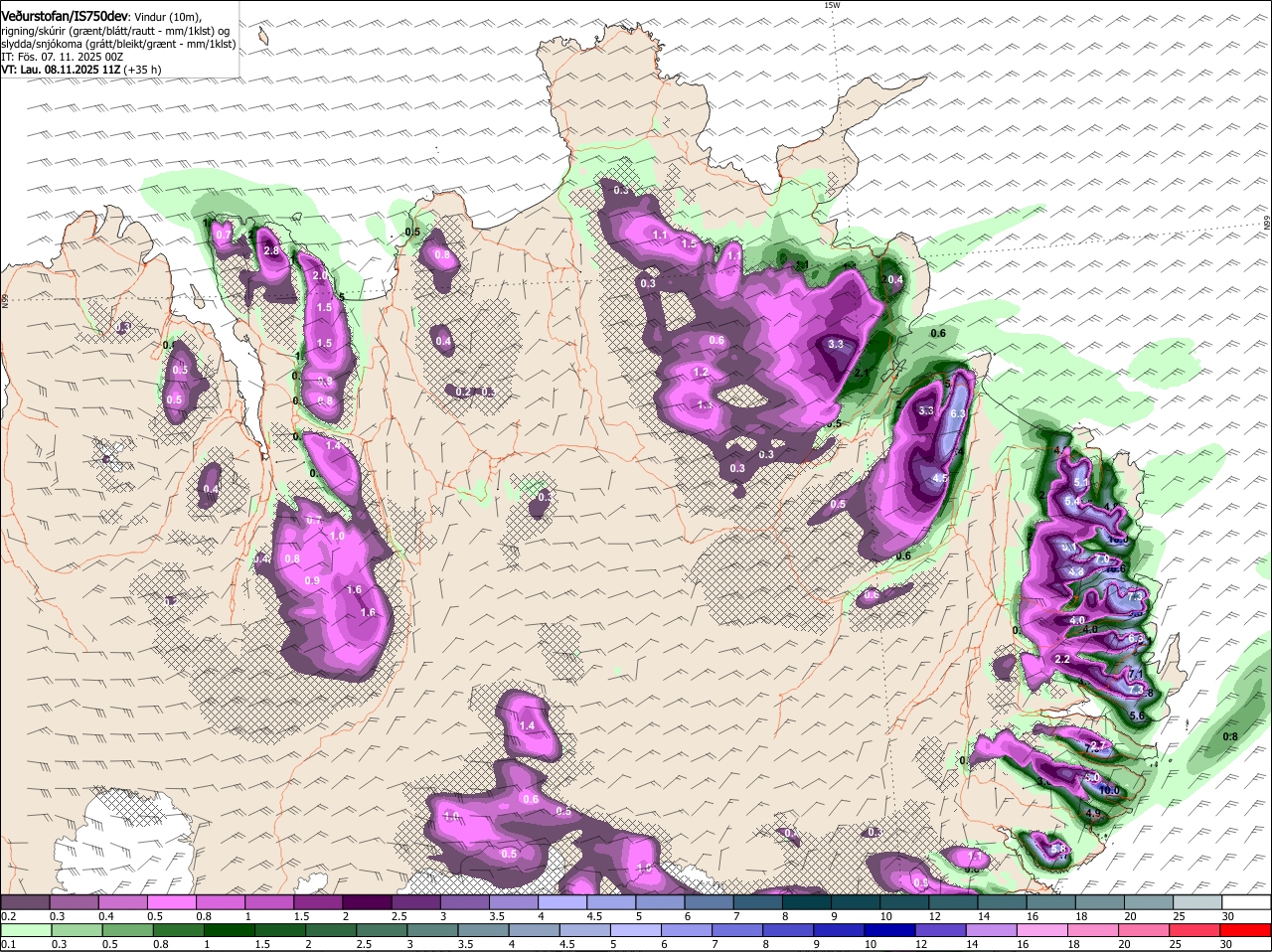
Task: Select the 2 gray-green rain legend swatch
Action: (332, 930)
